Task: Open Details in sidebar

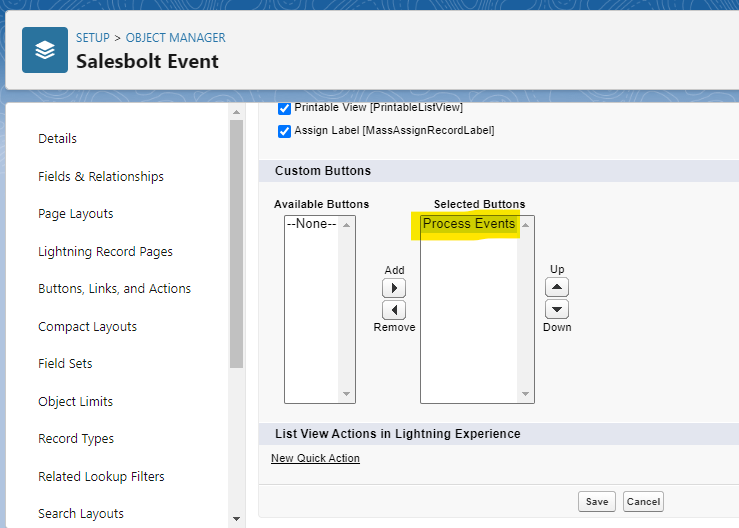Action: coord(57,139)
